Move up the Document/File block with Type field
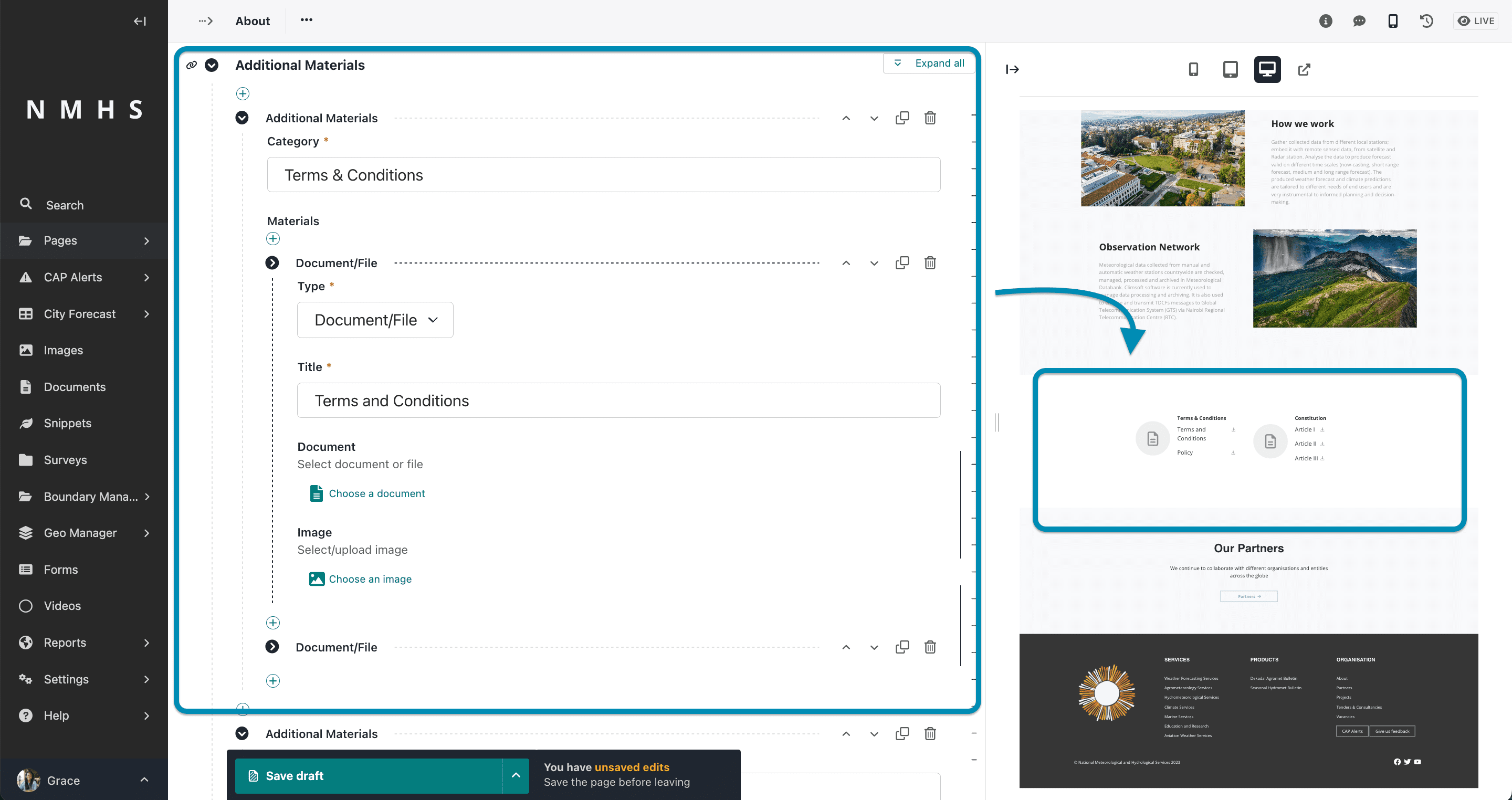Viewport: 1512px width, 800px height. pyautogui.click(x=846, y=263)
